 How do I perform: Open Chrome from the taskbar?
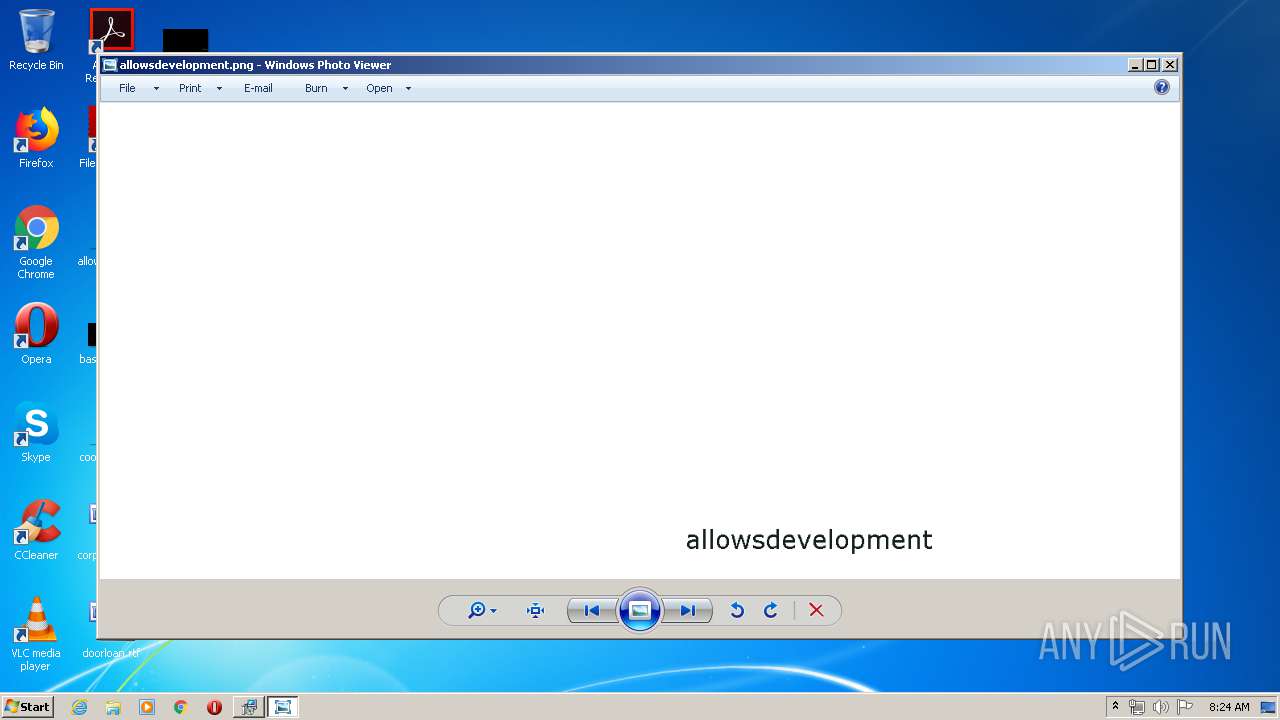[181, 707]
